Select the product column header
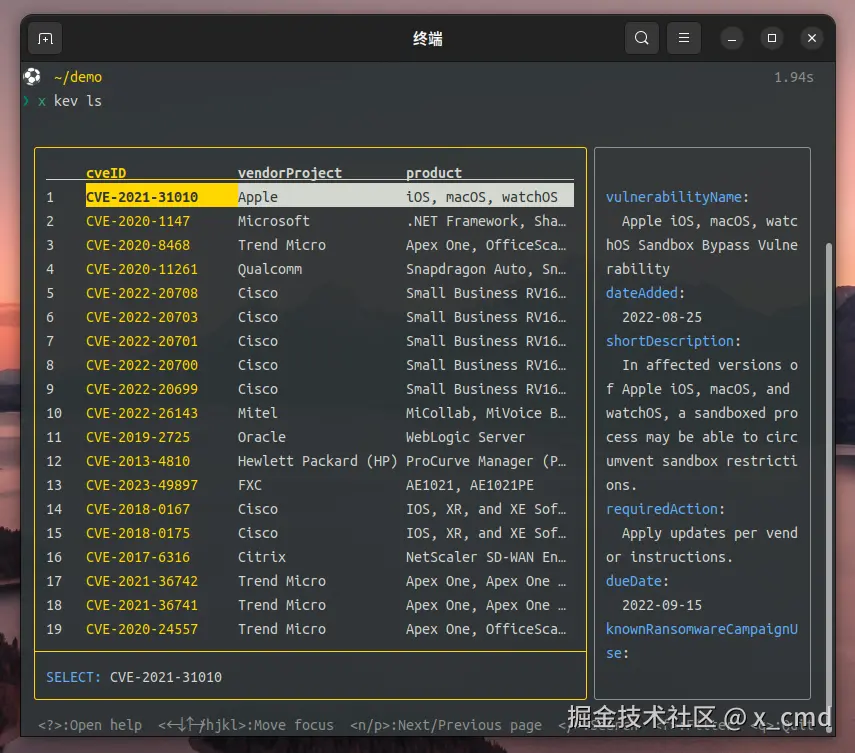This screenshot has width=855, height=753. tap(433, 173)
